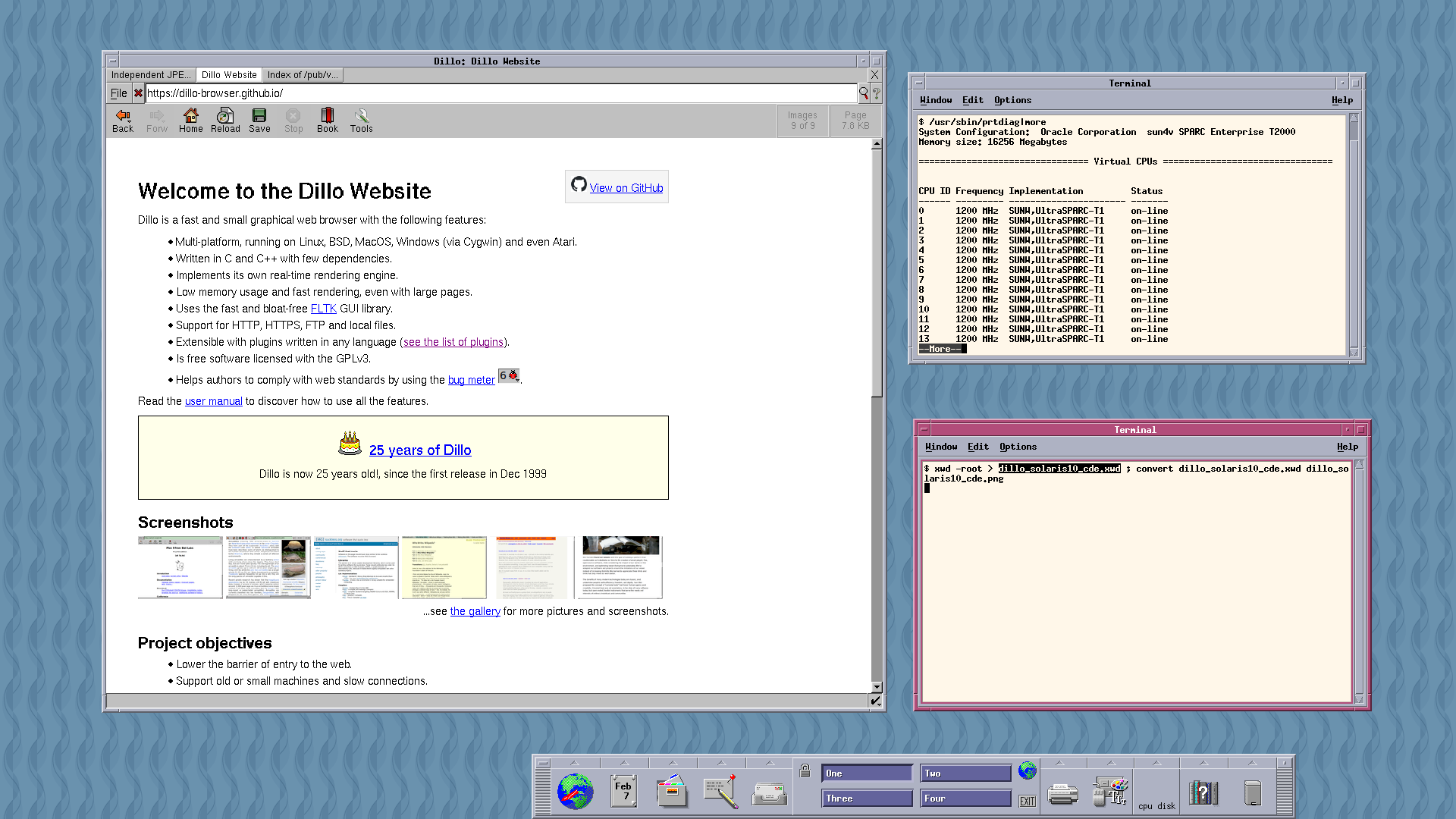Open the user manual link

click(214, 401)
